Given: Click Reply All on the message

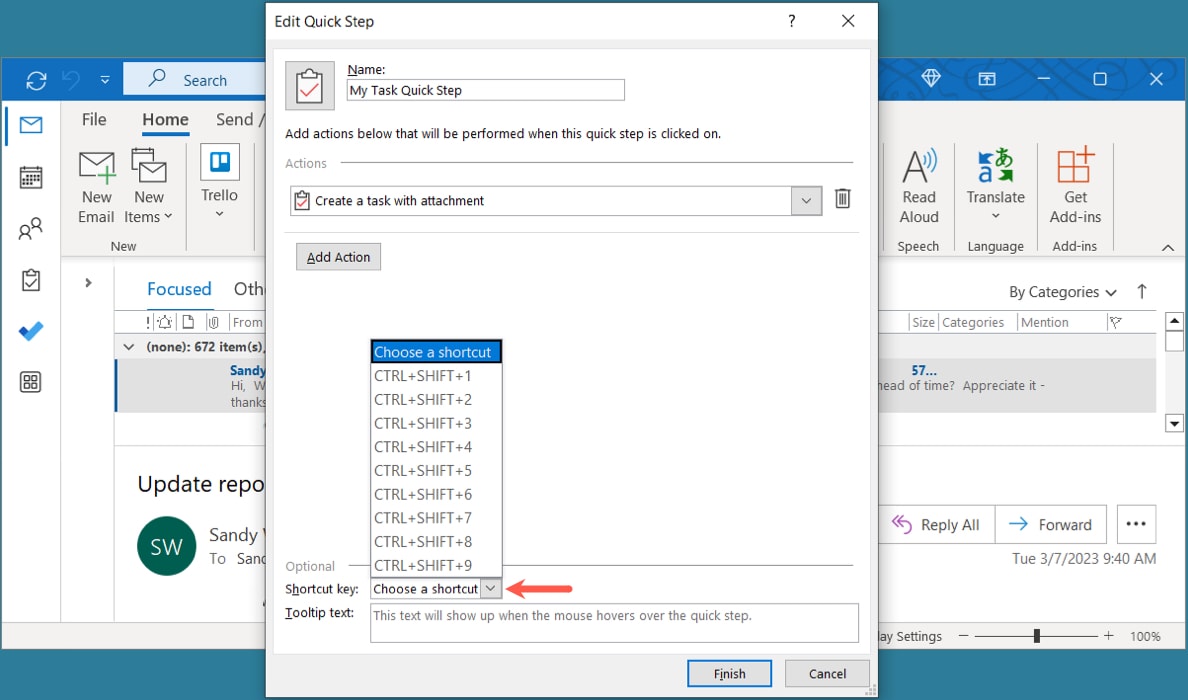Looking at the screenshot, I should pyautogui.click(x=935, y=524).
